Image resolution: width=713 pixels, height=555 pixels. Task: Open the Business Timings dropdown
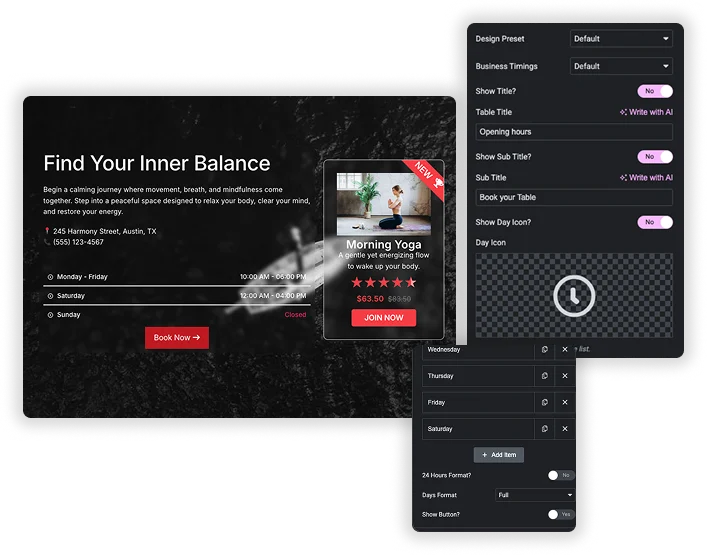point(621,66)
